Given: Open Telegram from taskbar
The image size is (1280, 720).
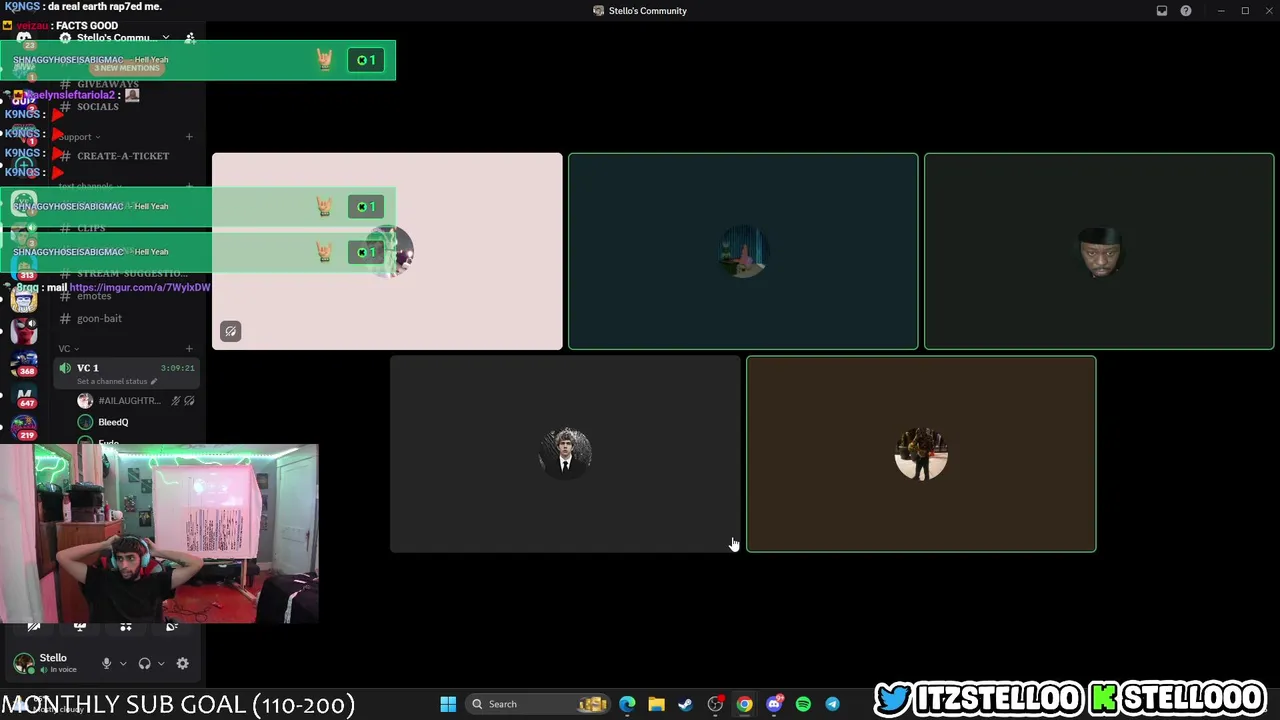Looking at the screenshot, I should point(832,704).
